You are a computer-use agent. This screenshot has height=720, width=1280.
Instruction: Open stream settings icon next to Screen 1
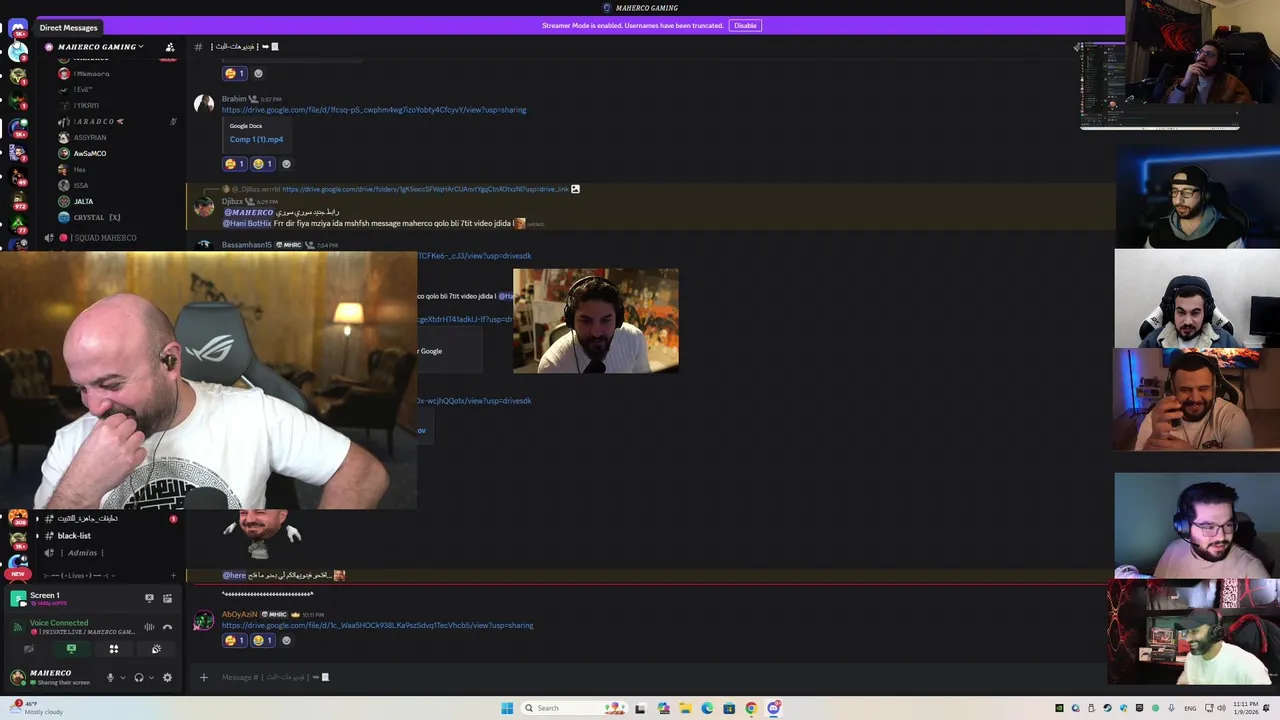pos(168,598)
